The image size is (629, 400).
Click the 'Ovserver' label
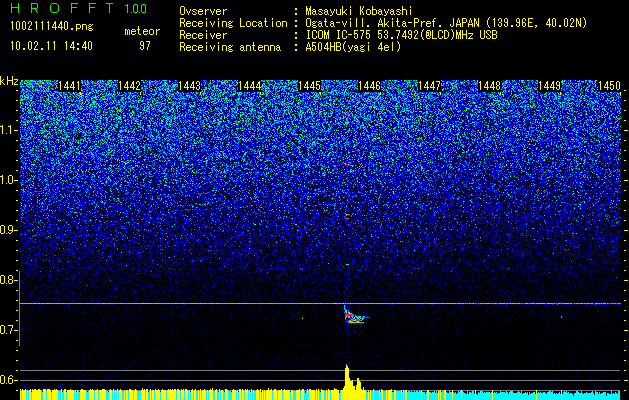(203, 11)
